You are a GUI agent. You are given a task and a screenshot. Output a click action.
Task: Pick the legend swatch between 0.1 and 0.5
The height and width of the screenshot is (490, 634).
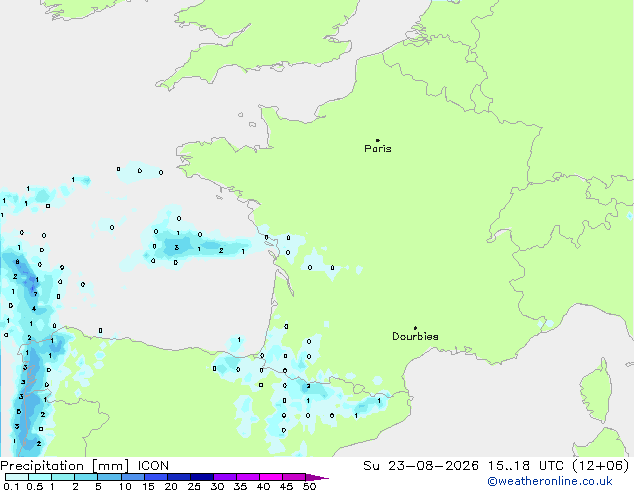coord(17,477)
